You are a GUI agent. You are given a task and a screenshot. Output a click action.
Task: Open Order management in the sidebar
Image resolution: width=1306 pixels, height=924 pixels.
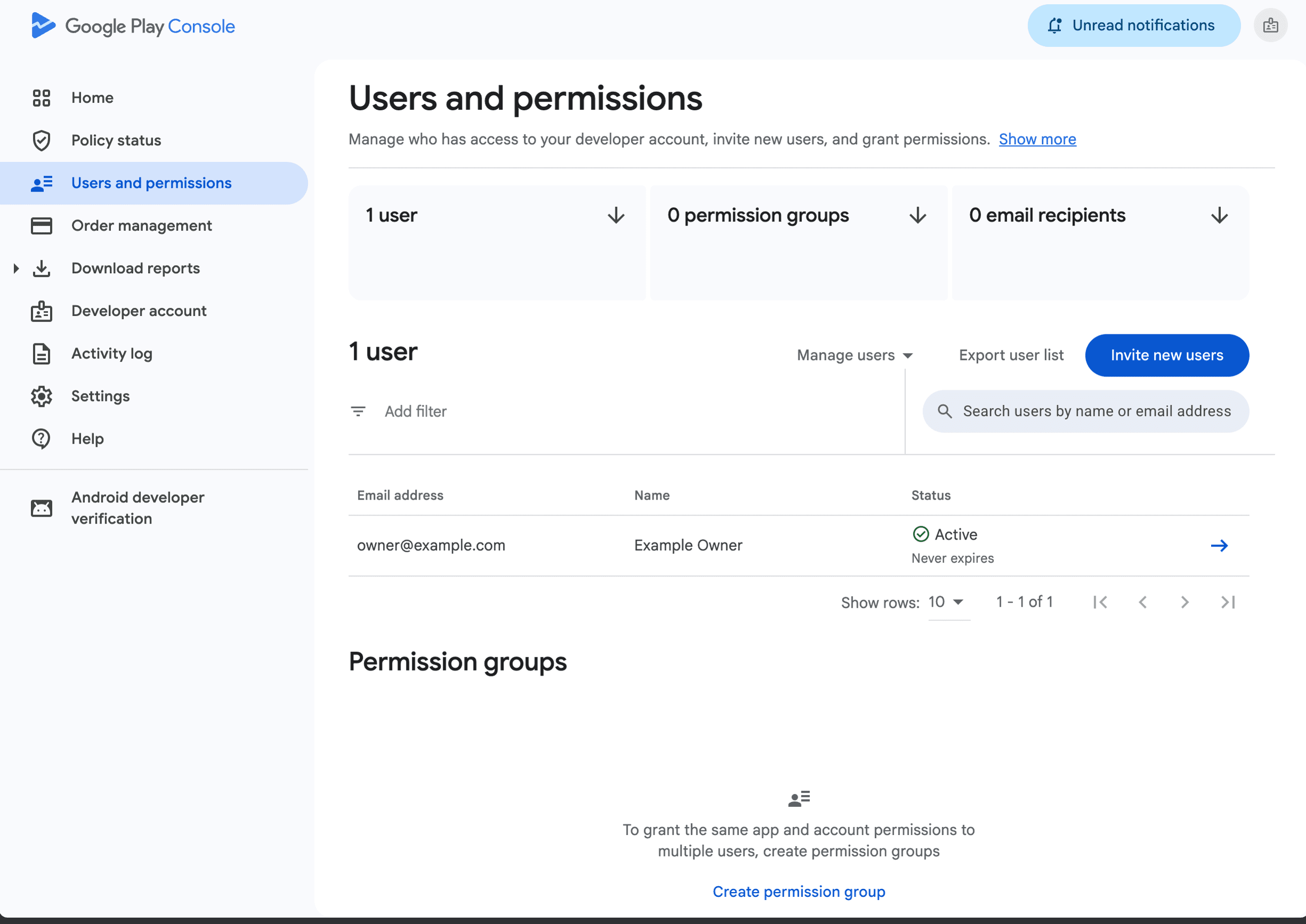[x=153, y=226]
